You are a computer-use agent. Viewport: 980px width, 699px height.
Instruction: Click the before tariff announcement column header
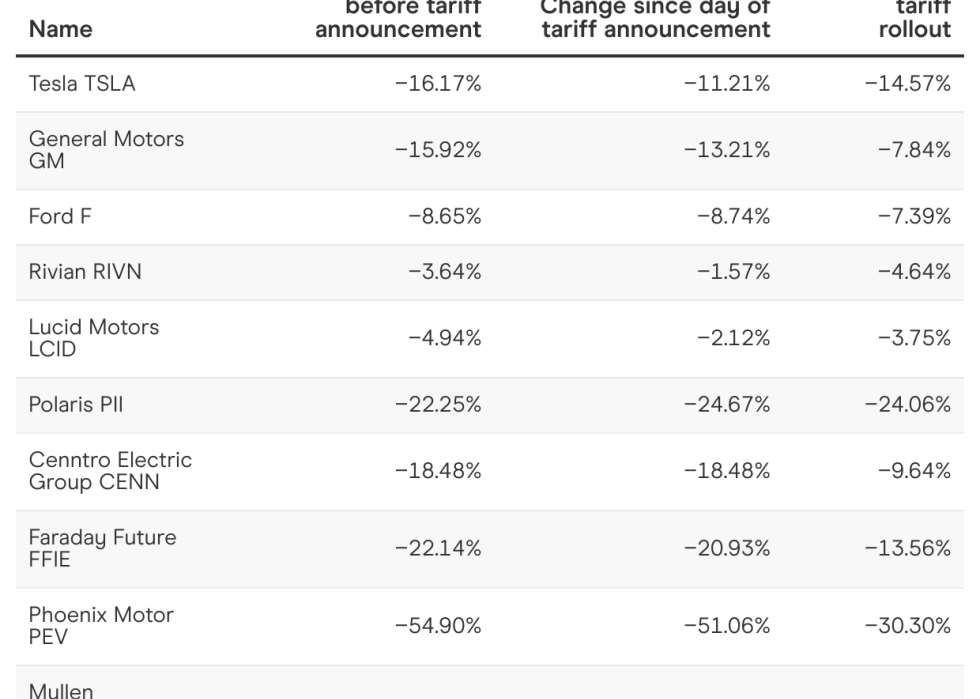[398, 19]
